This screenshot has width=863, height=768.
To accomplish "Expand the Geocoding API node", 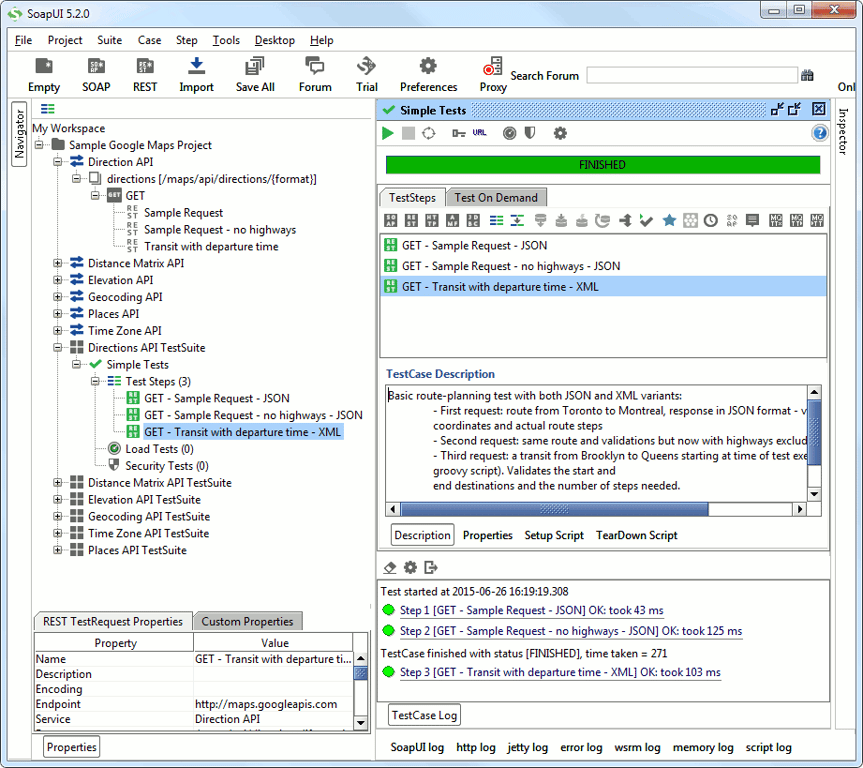I will (58, 297).
